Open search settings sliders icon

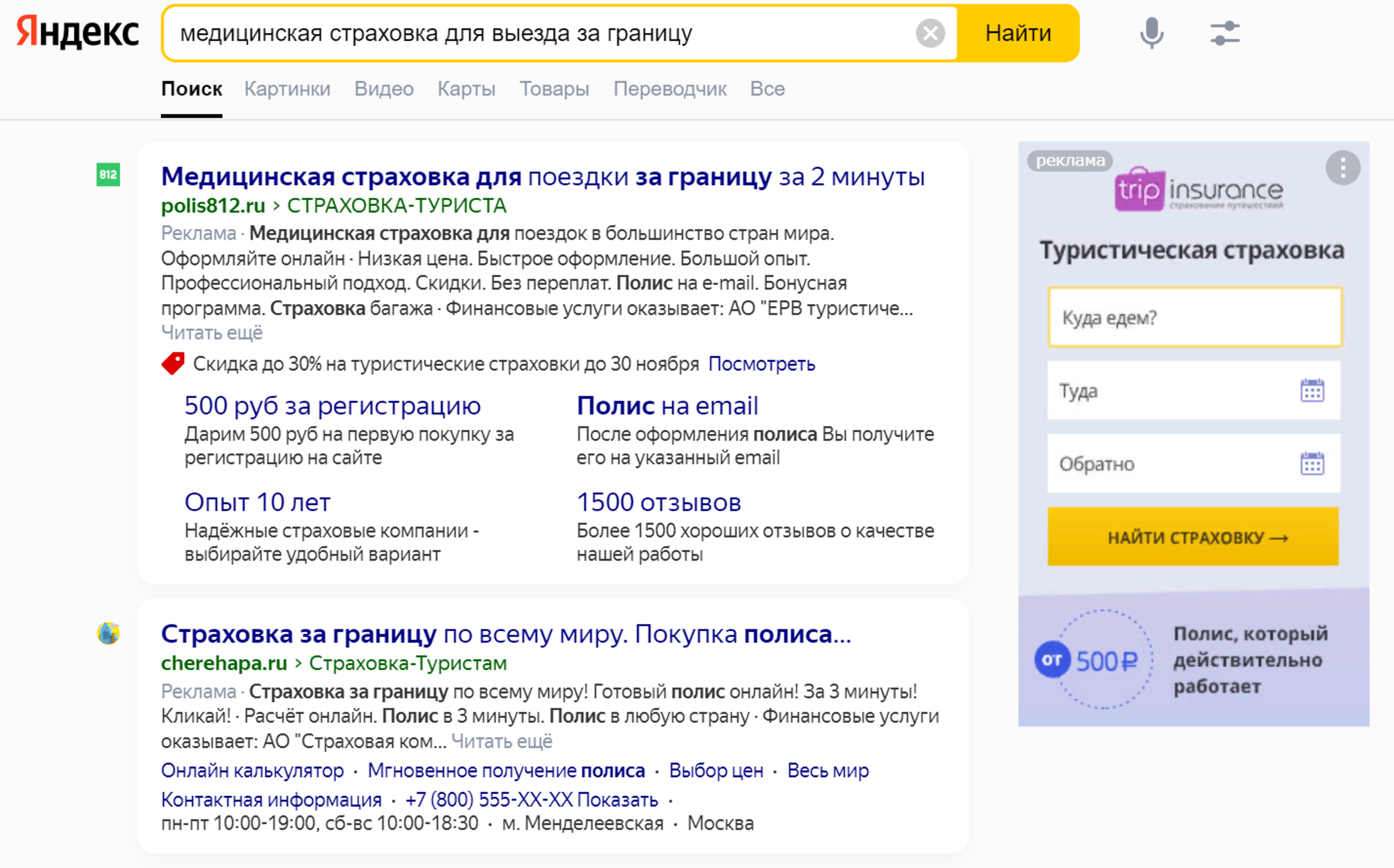tap(1225, 33)
